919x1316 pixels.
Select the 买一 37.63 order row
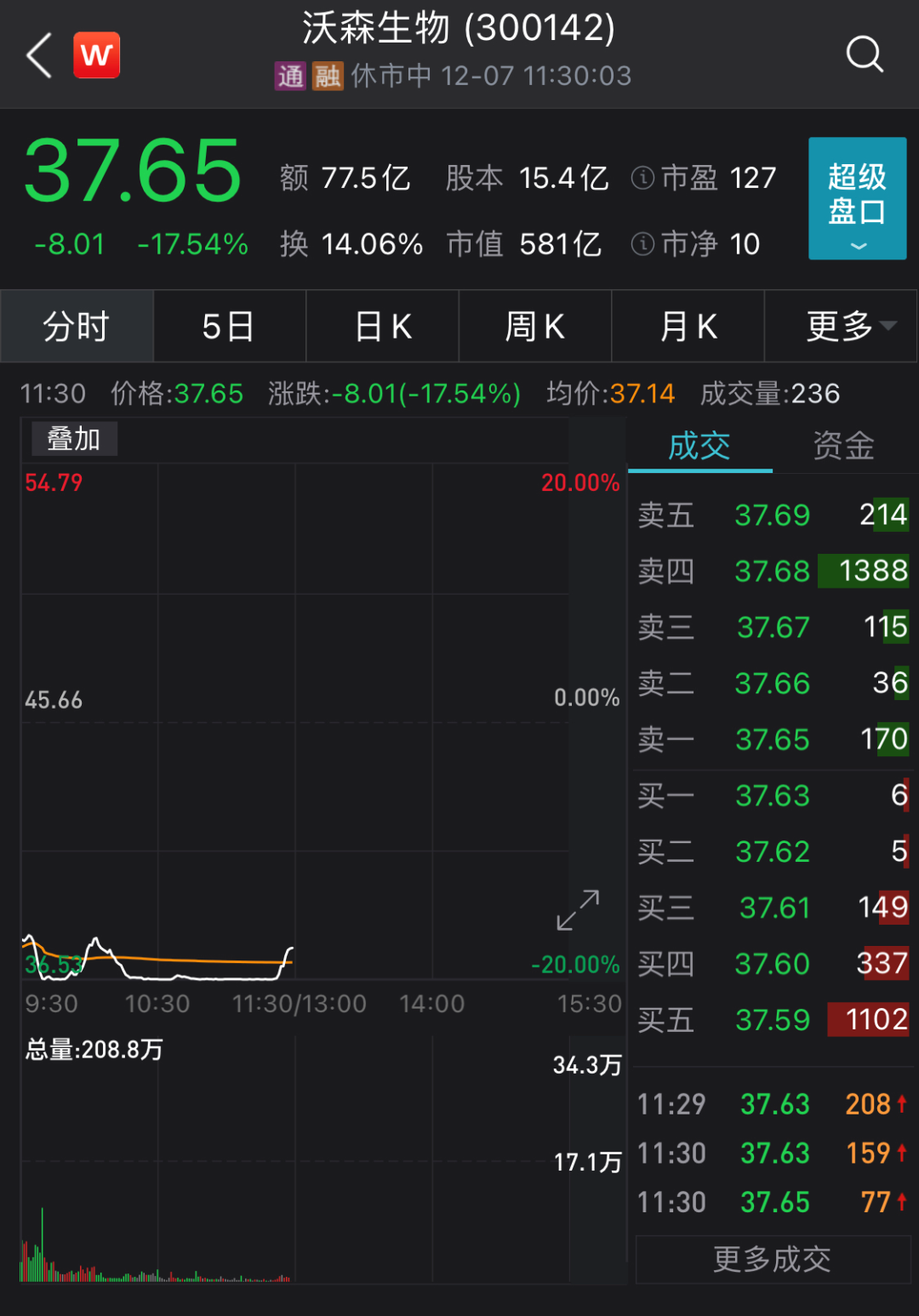click(x=773, y=795)
